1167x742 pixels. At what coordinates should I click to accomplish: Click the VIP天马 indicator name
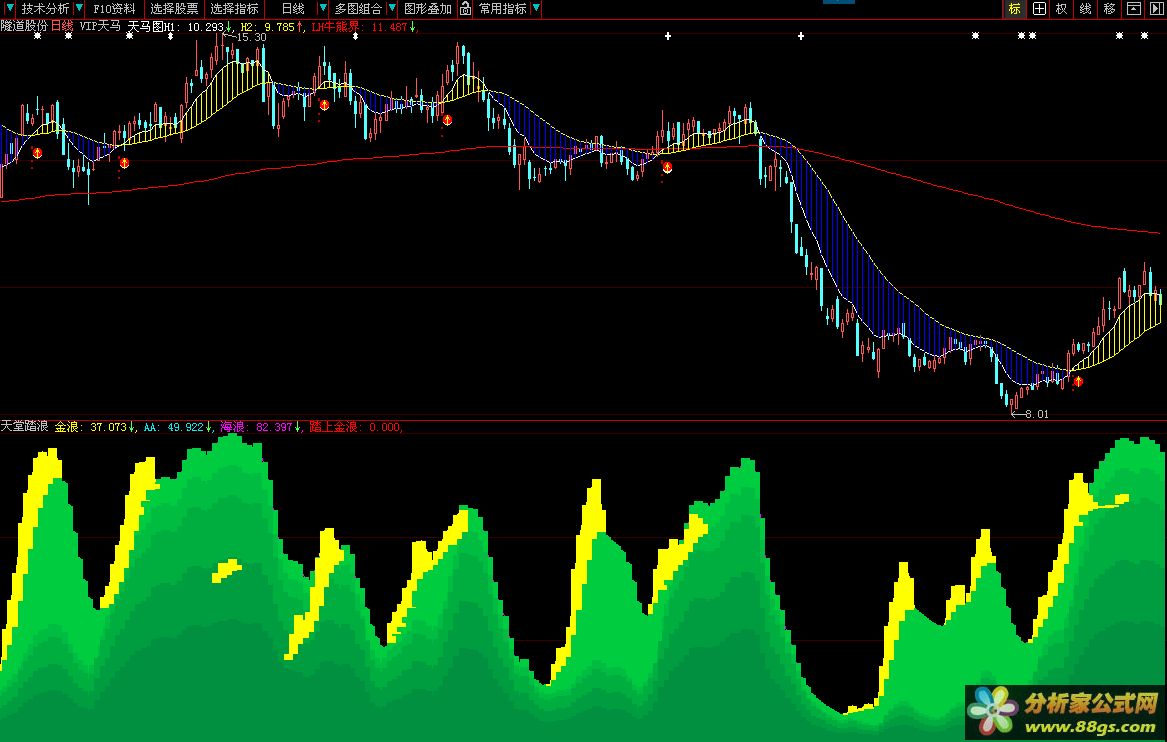point(100,26)
